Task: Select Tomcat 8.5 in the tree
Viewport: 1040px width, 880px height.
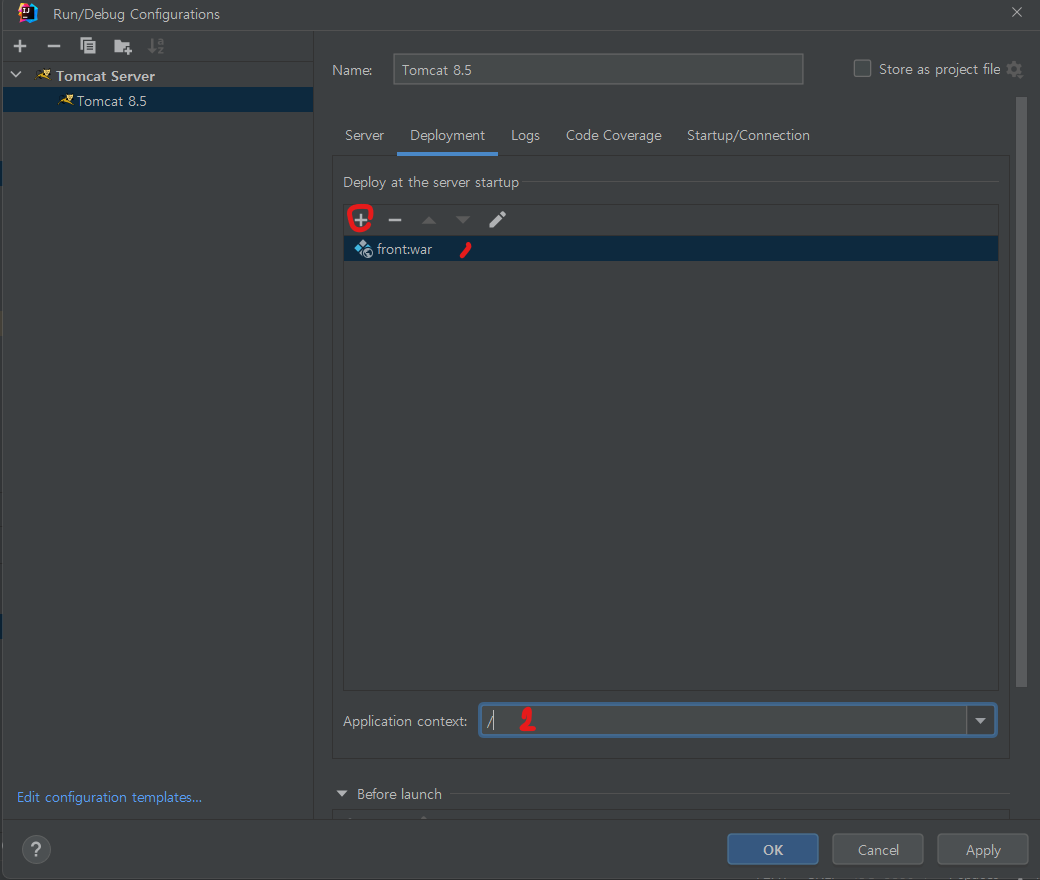Action: 158,101
